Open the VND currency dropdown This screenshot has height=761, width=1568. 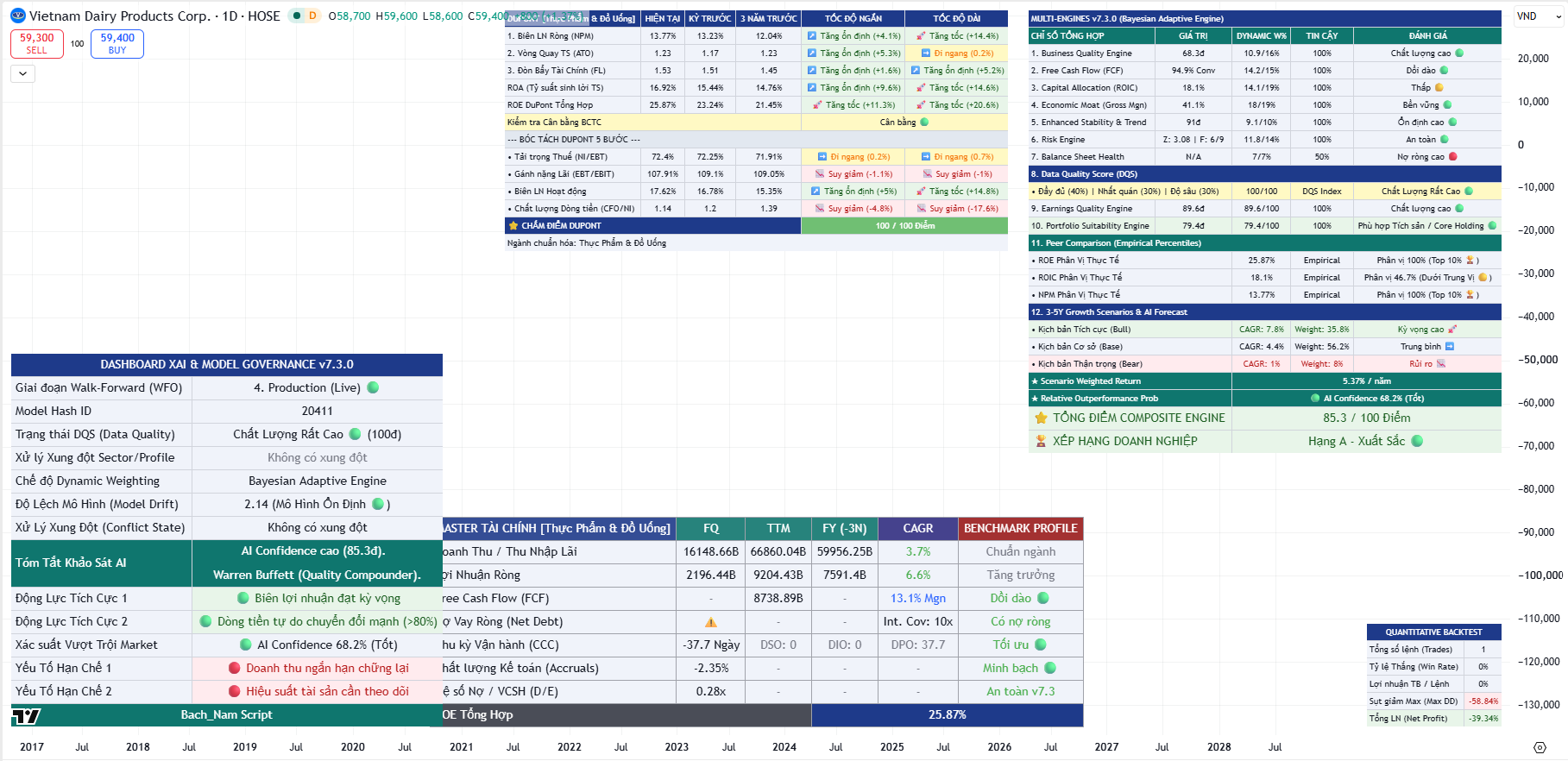[x=1539, y=16]
